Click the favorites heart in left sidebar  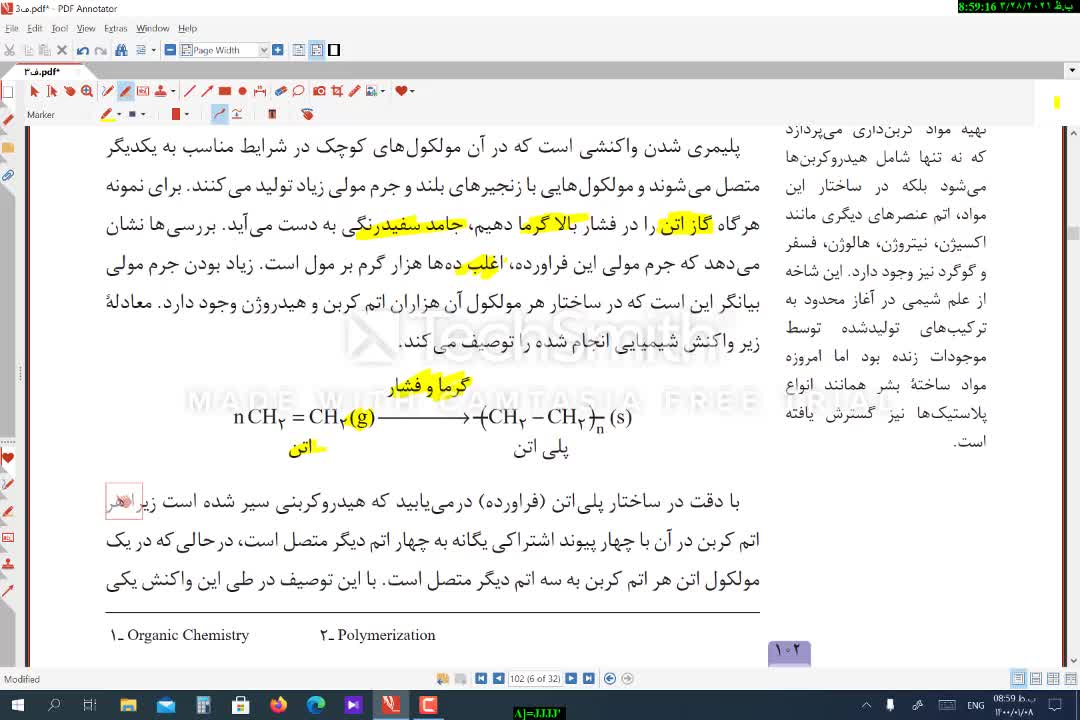[x=8, y=457]
